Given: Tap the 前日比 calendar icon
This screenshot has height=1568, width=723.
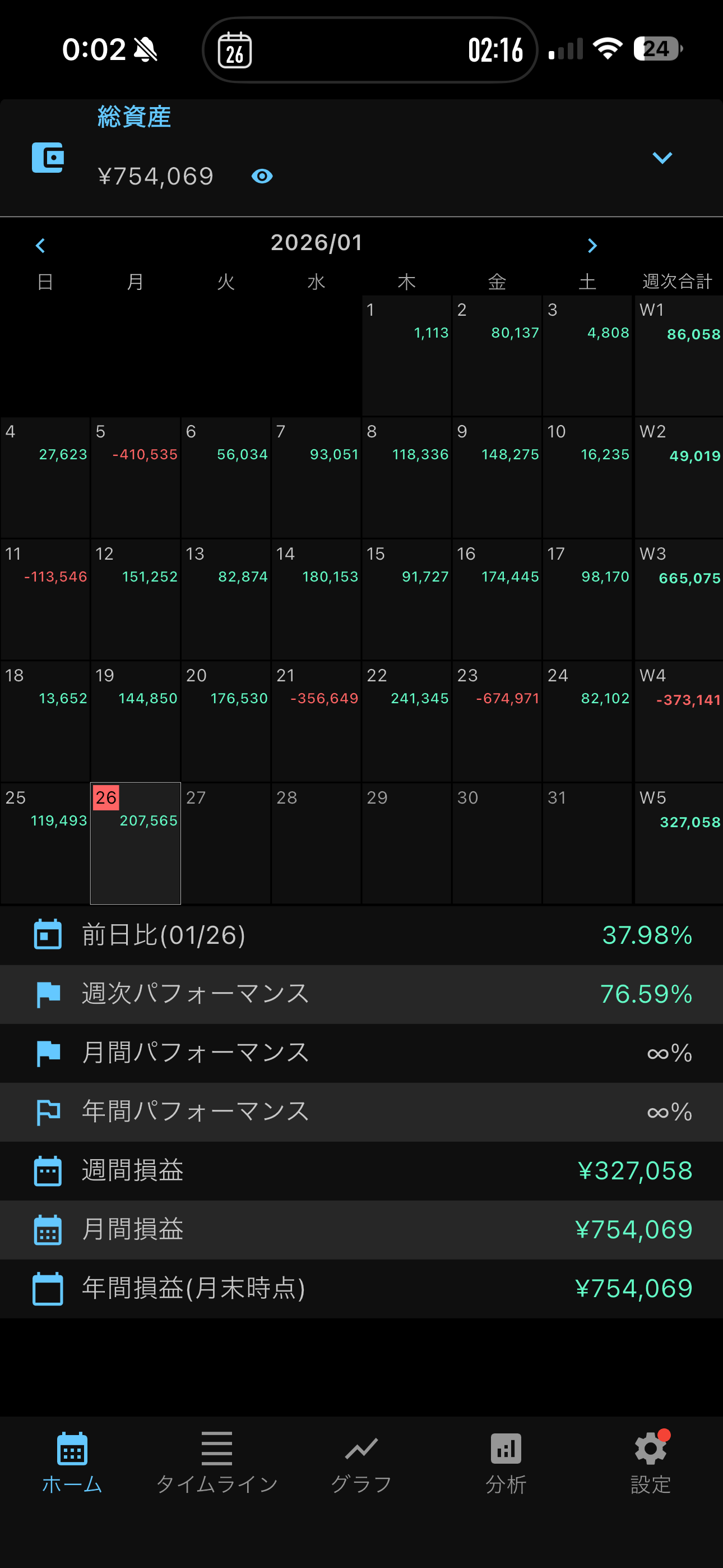Looking at the screenshot, I should tap(48, 935).
